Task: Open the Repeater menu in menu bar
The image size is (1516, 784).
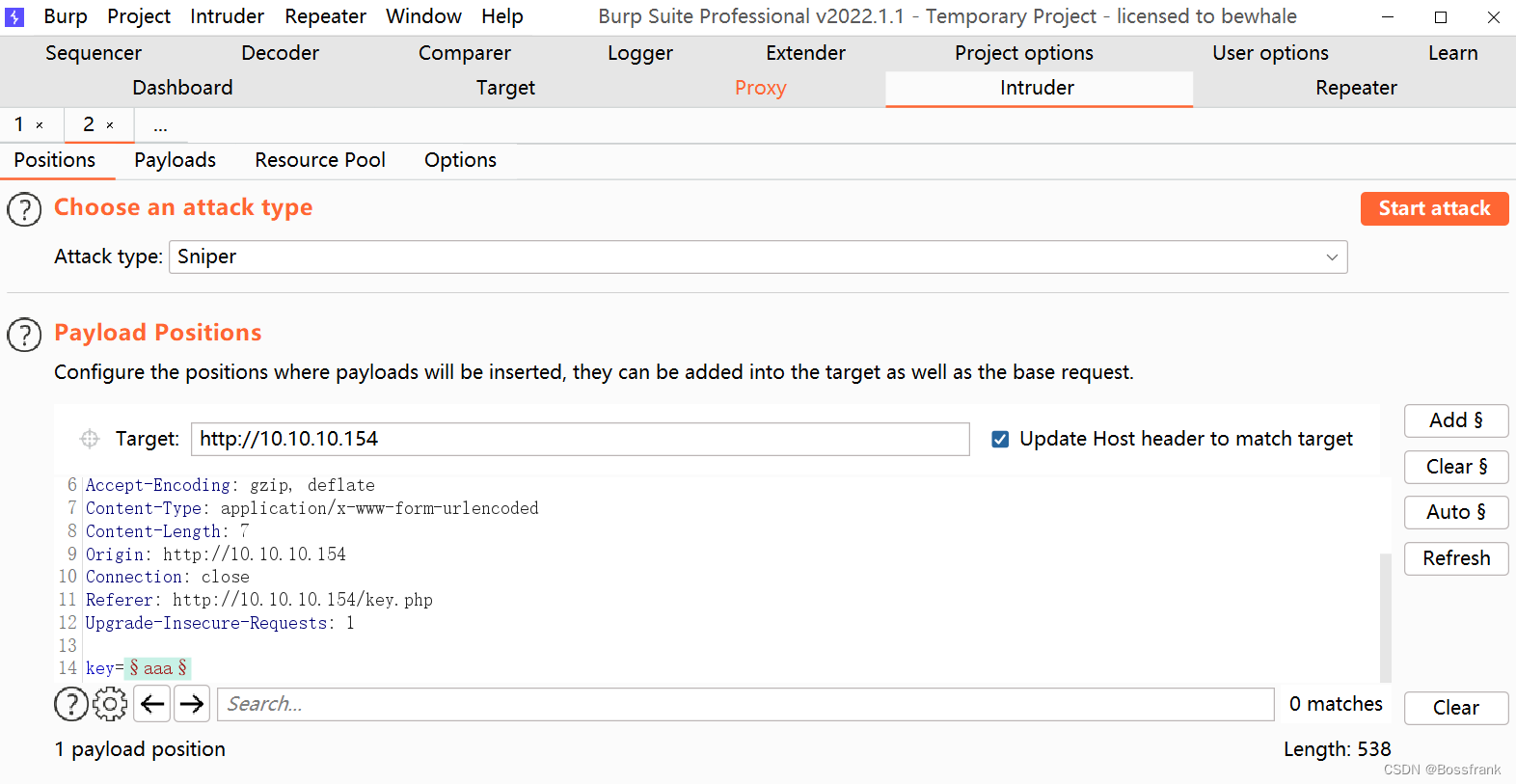Action: [x=325, y=16]
